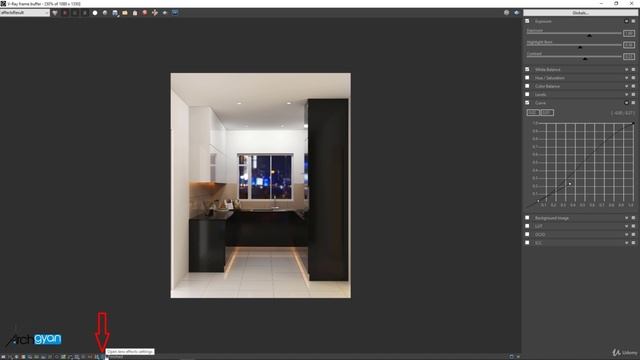Viewport: 640px width, 360px height.
Task: Click the red duplicate frame buffer icon
Action: click(x=145, y=13)
